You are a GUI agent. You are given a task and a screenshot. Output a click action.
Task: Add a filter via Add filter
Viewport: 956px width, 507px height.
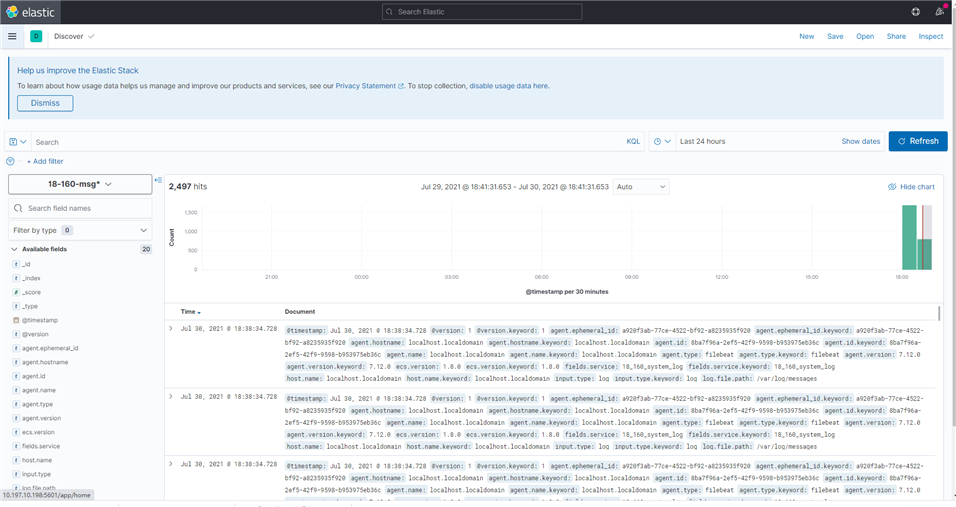pyautogui.click(x=45, y=161)
